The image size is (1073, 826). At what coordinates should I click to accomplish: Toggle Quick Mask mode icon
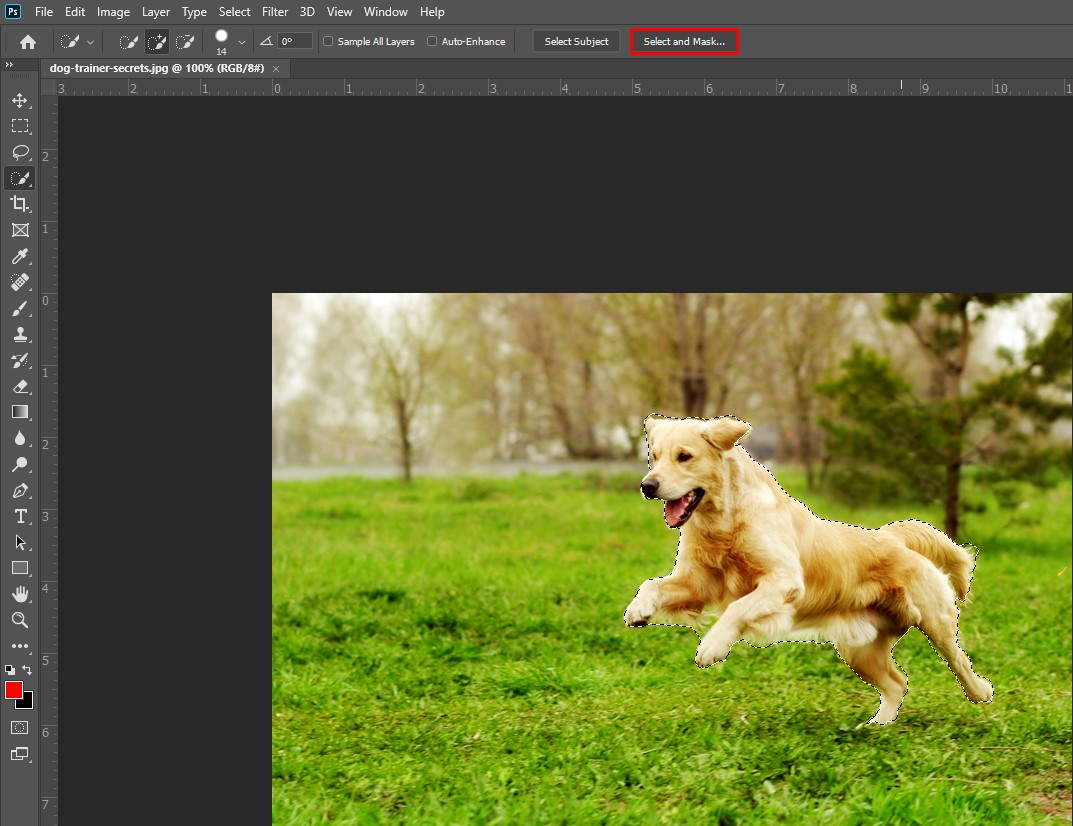[19, 727]
